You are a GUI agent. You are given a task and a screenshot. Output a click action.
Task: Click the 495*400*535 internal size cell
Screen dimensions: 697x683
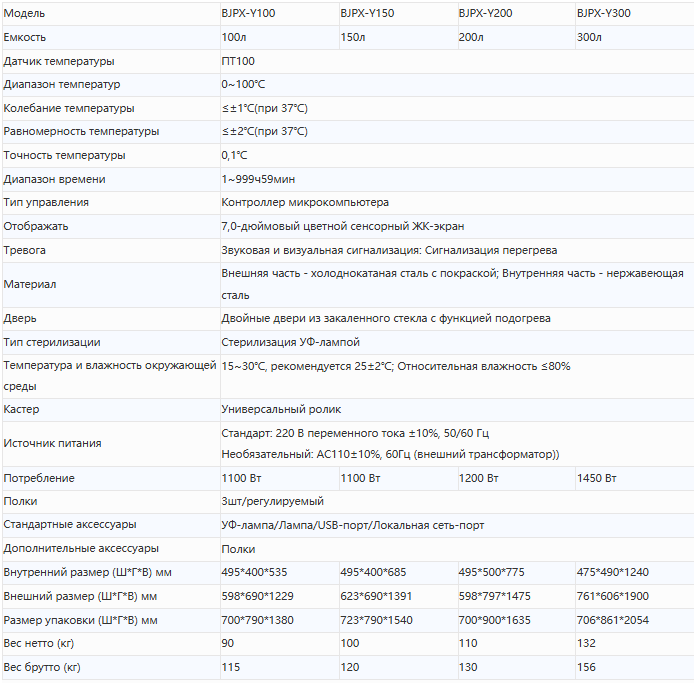tap(254, 572)
